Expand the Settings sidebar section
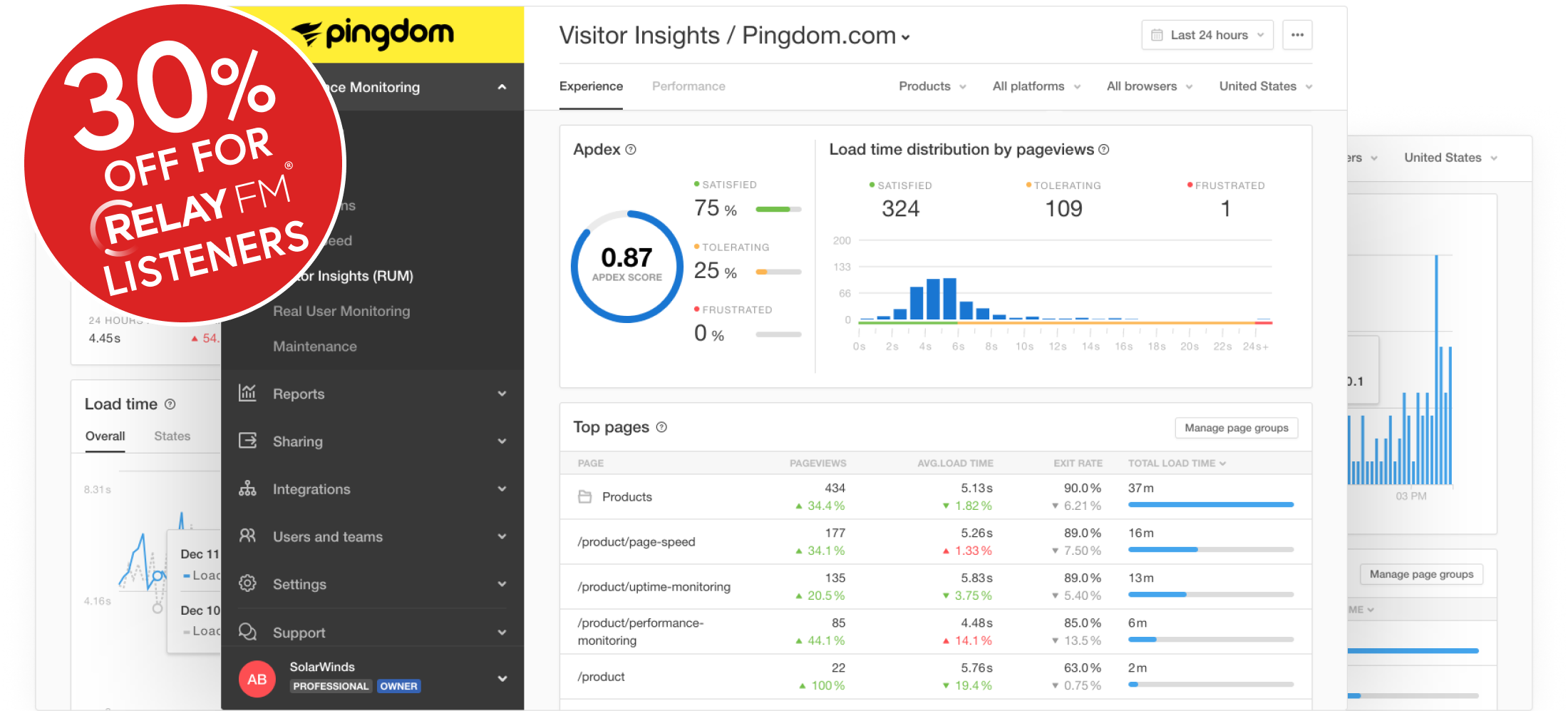 (502, 584)
